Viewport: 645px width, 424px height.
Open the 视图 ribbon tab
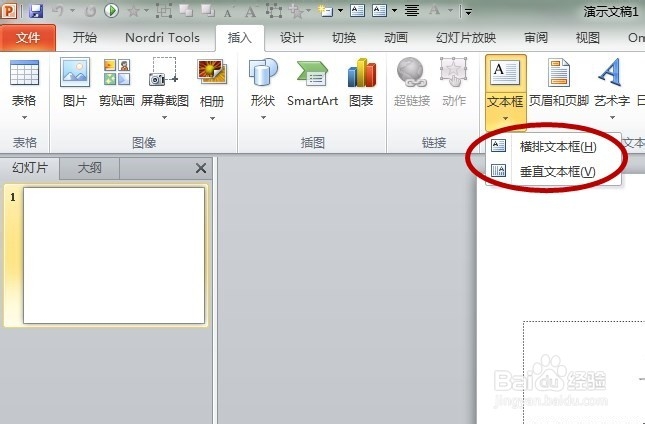[x=588, y=38]
